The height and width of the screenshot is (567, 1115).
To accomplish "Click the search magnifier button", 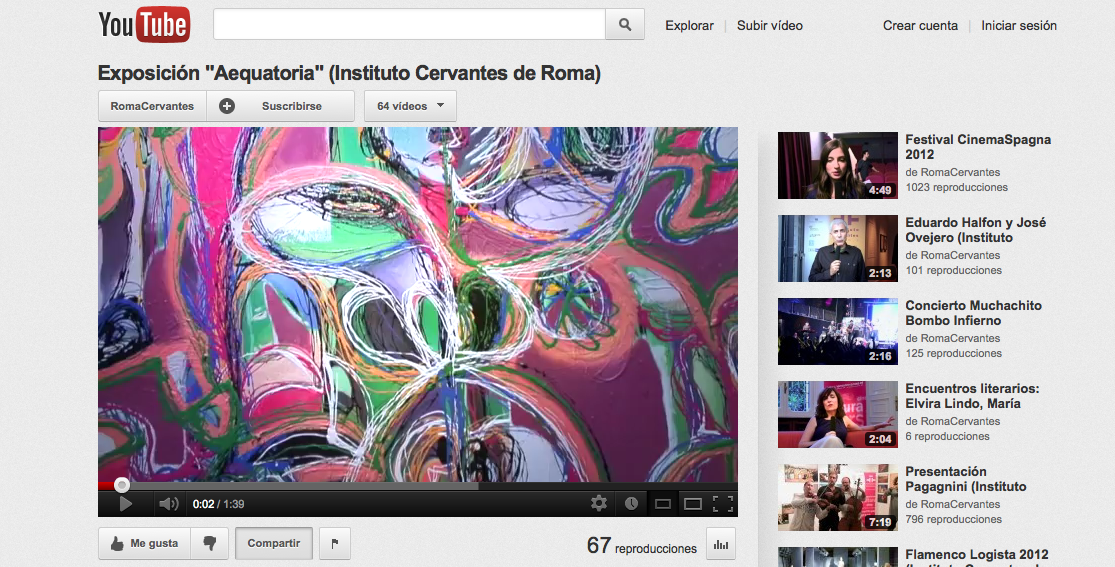I will [x=625, y=25].
